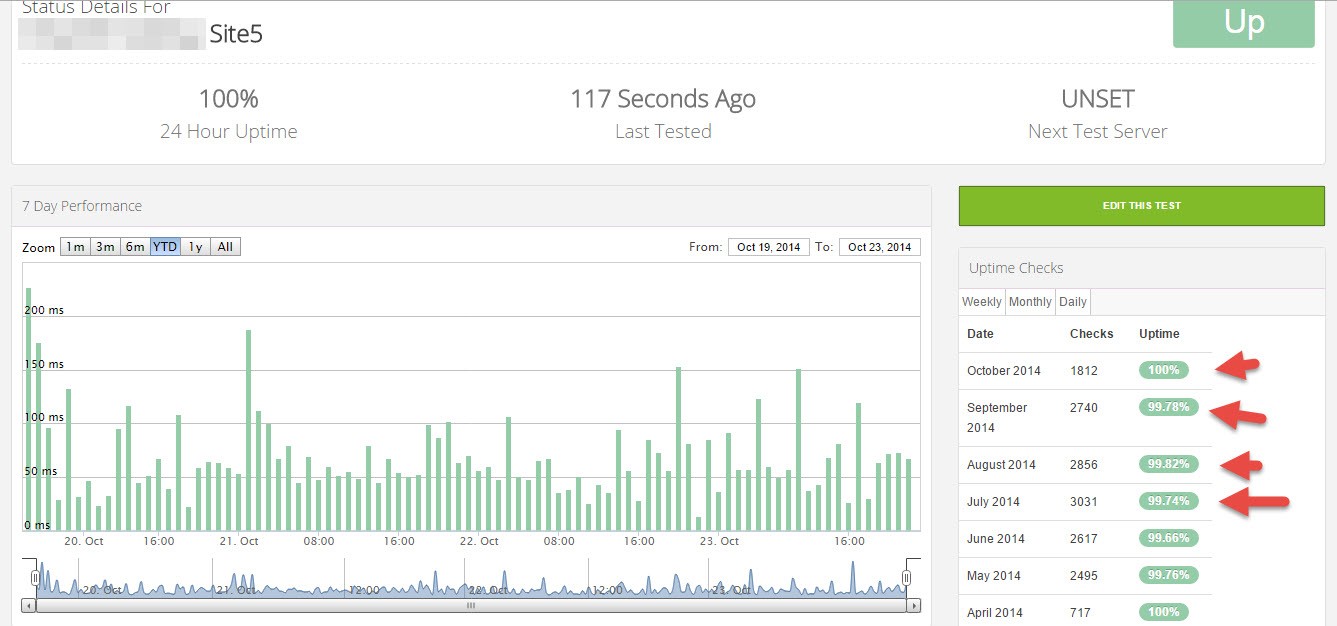This screenshot has height=626, width=1337.
Task: Click the 99.78% uptime badge
Action: [1169, 407]
